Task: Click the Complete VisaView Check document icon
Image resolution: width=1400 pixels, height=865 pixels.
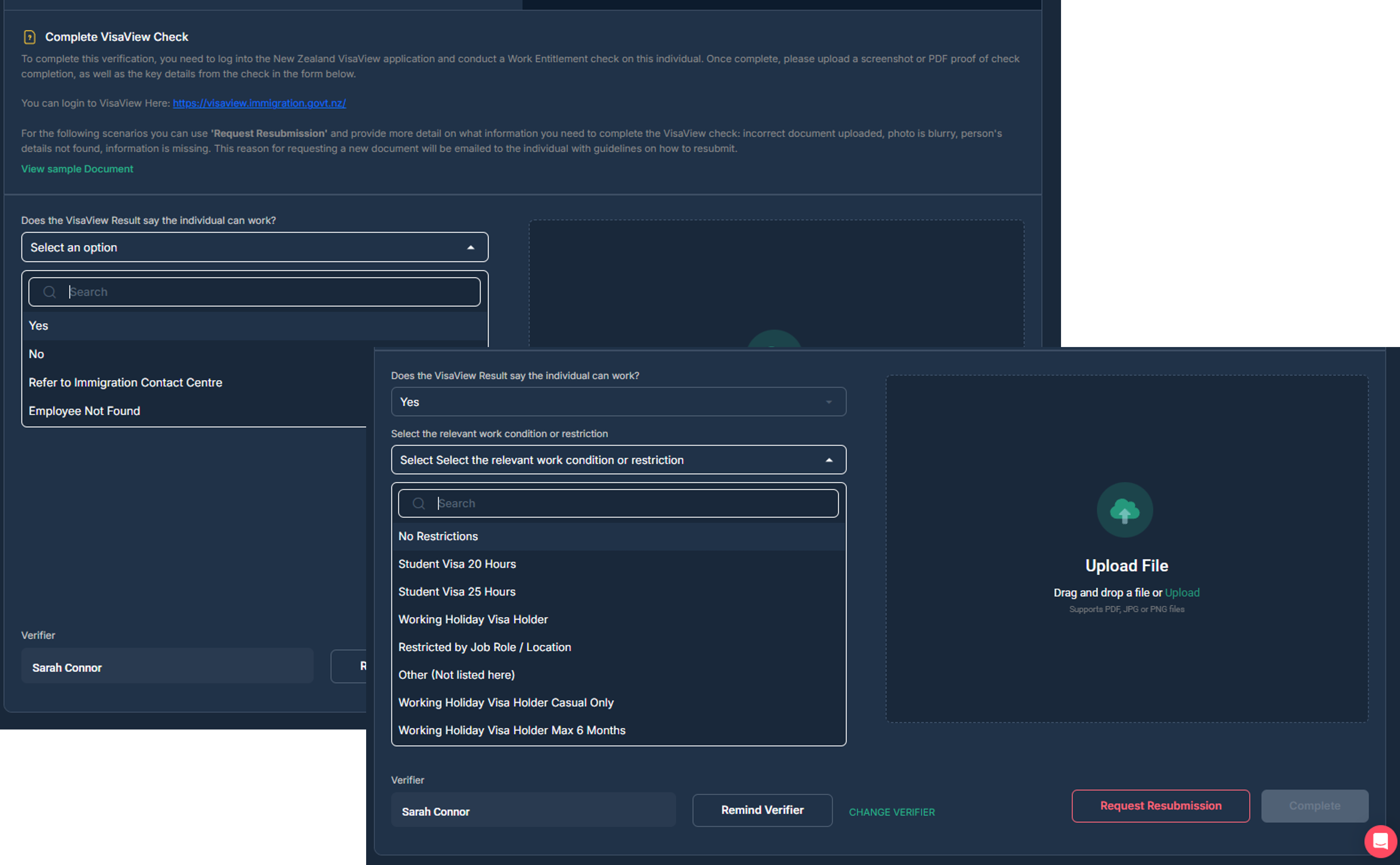Action: [29, 37]
